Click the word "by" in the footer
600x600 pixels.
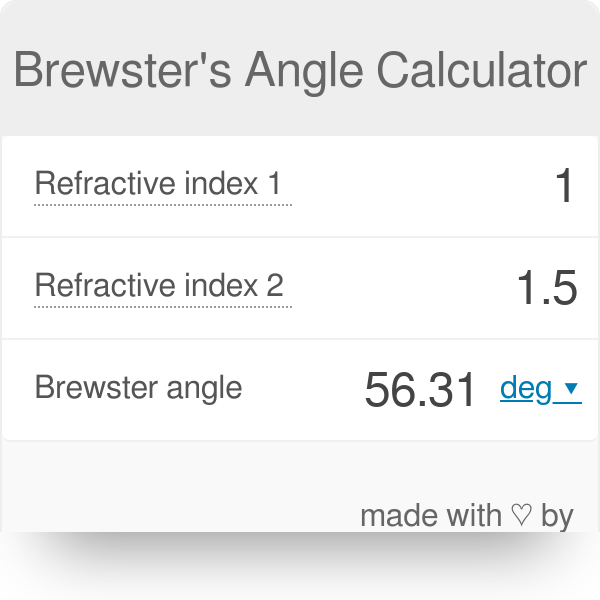pos(557,516)
